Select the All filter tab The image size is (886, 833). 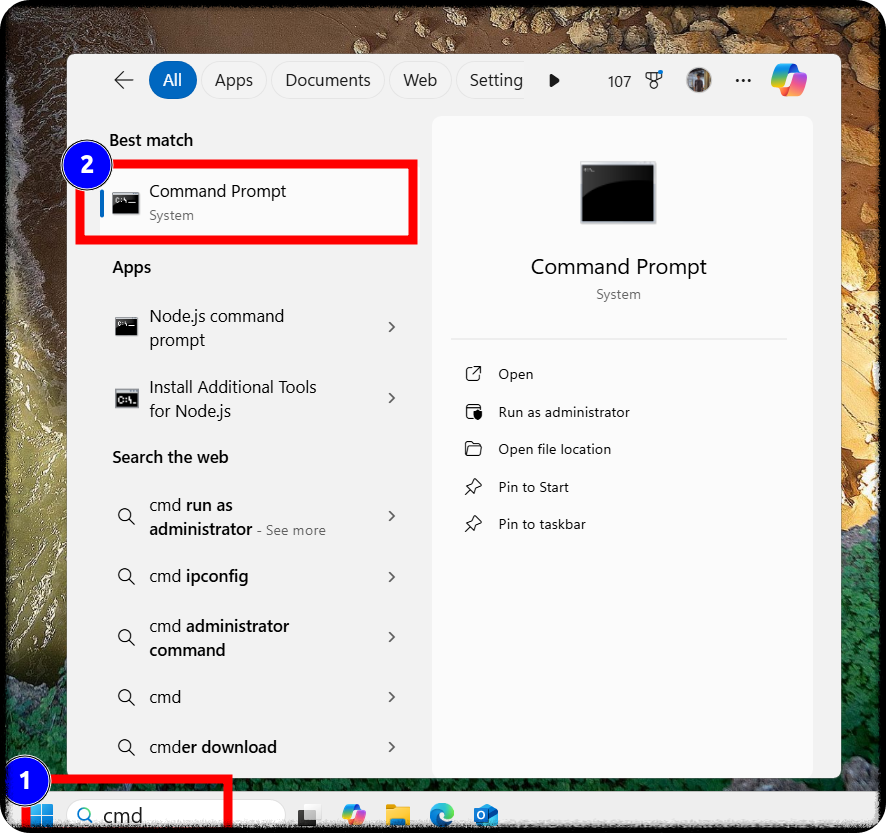pyautogui.click(x=172, y=80)
